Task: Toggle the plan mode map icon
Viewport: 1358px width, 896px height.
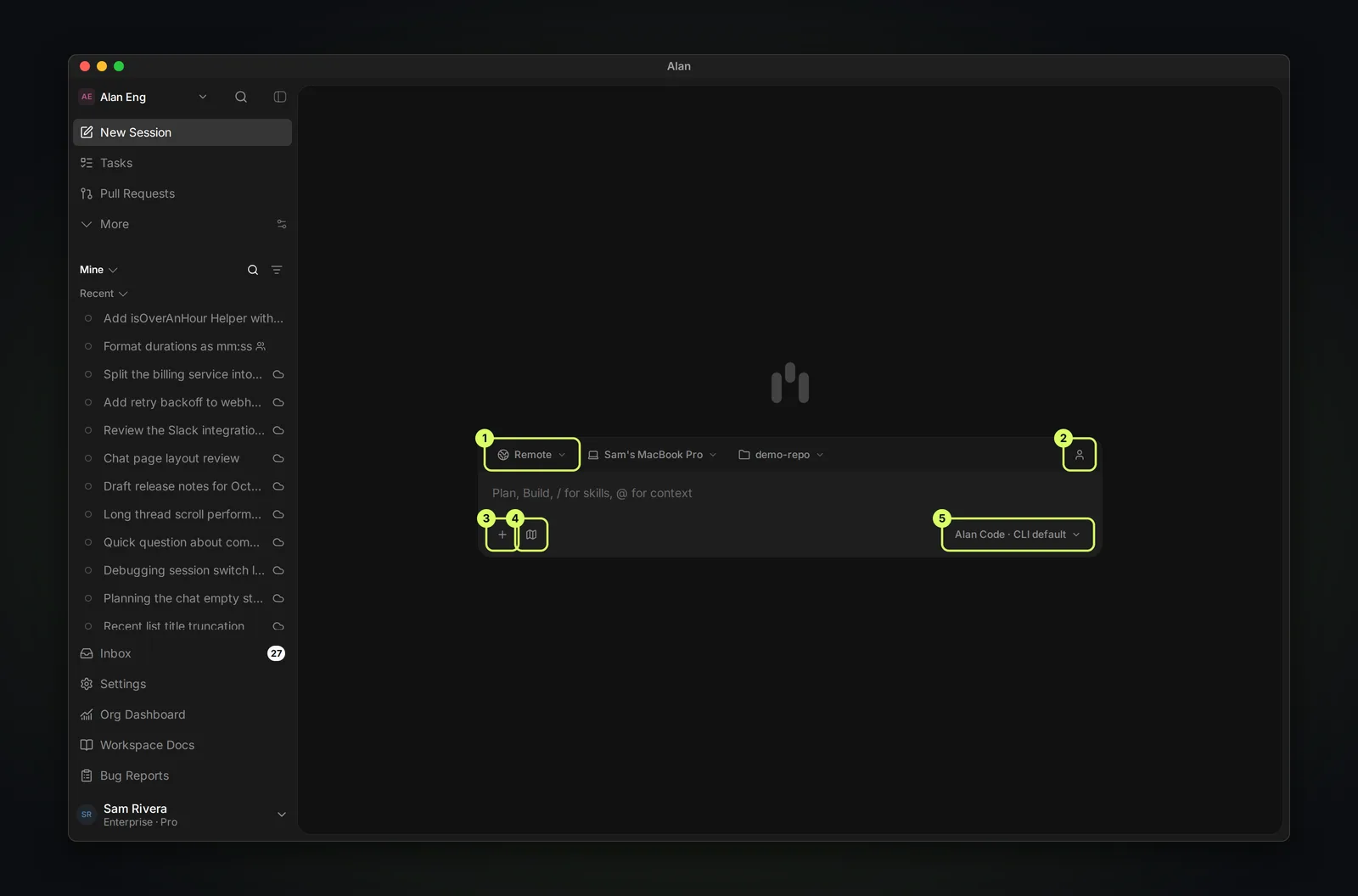Action: click(x=531, y=535)
